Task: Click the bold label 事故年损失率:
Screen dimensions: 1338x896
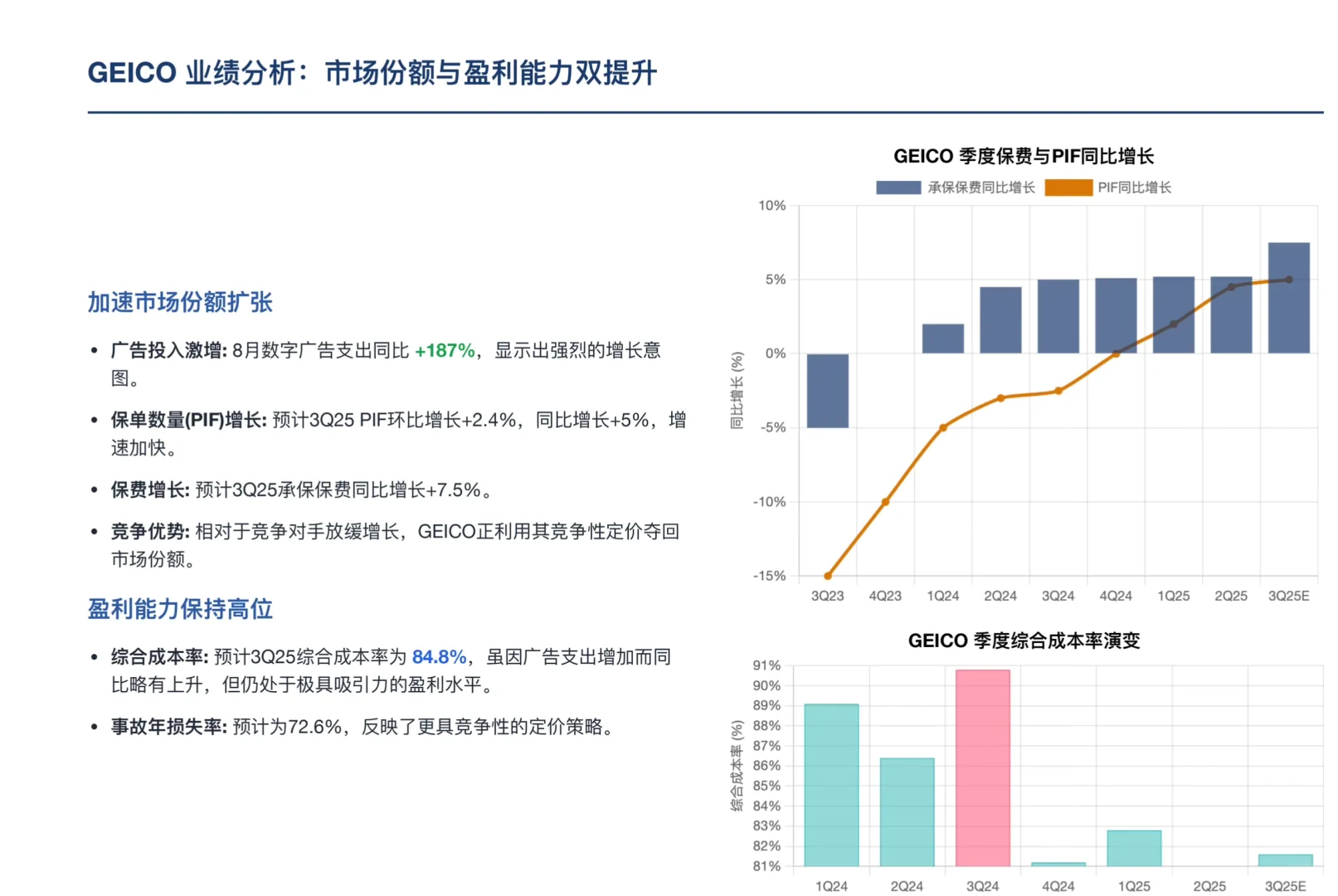Action: pos(169,727)
